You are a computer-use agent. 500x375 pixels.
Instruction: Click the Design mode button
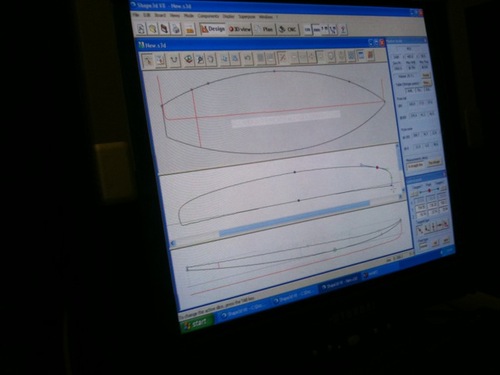pyautogui.click(x=213, y=29)
